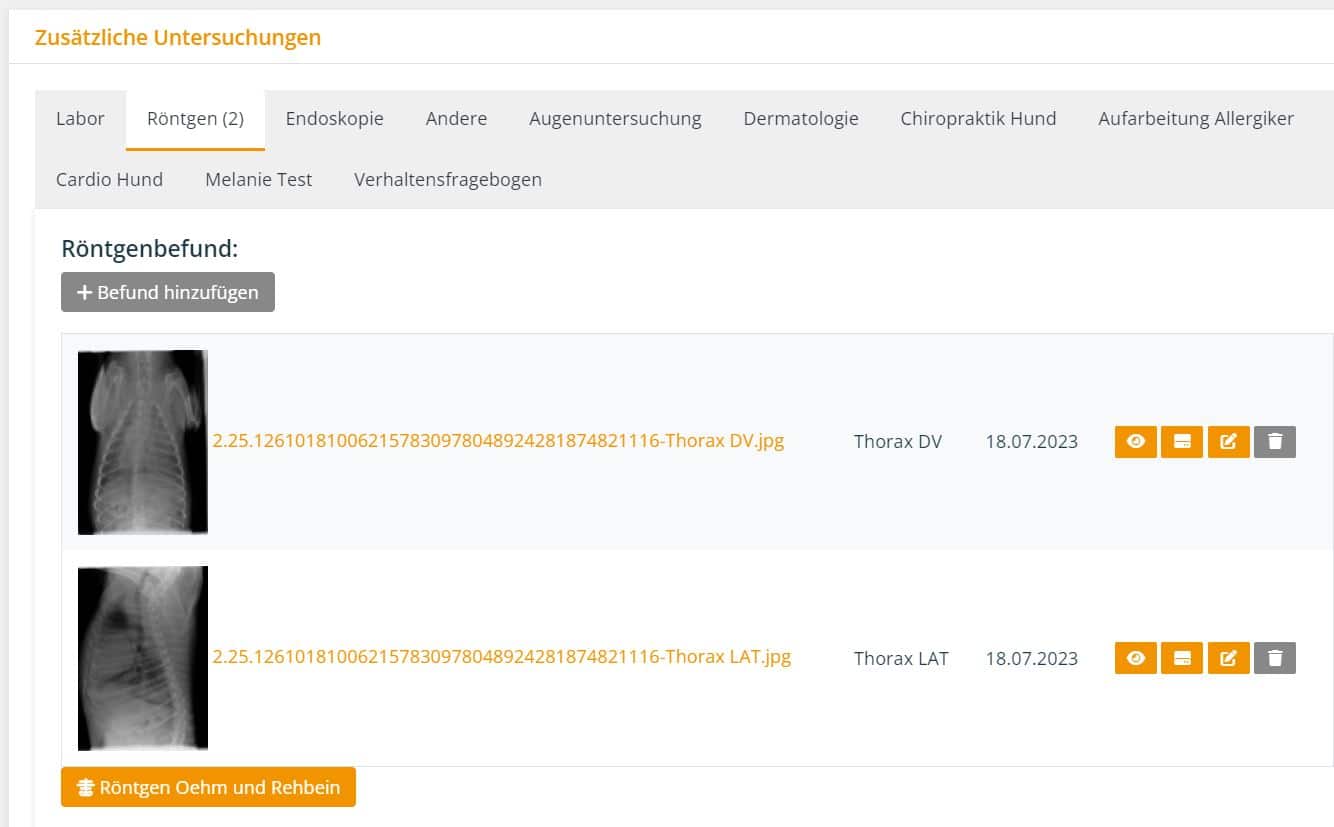View the Thorax DV image with eye icon

pos(1135,442)
